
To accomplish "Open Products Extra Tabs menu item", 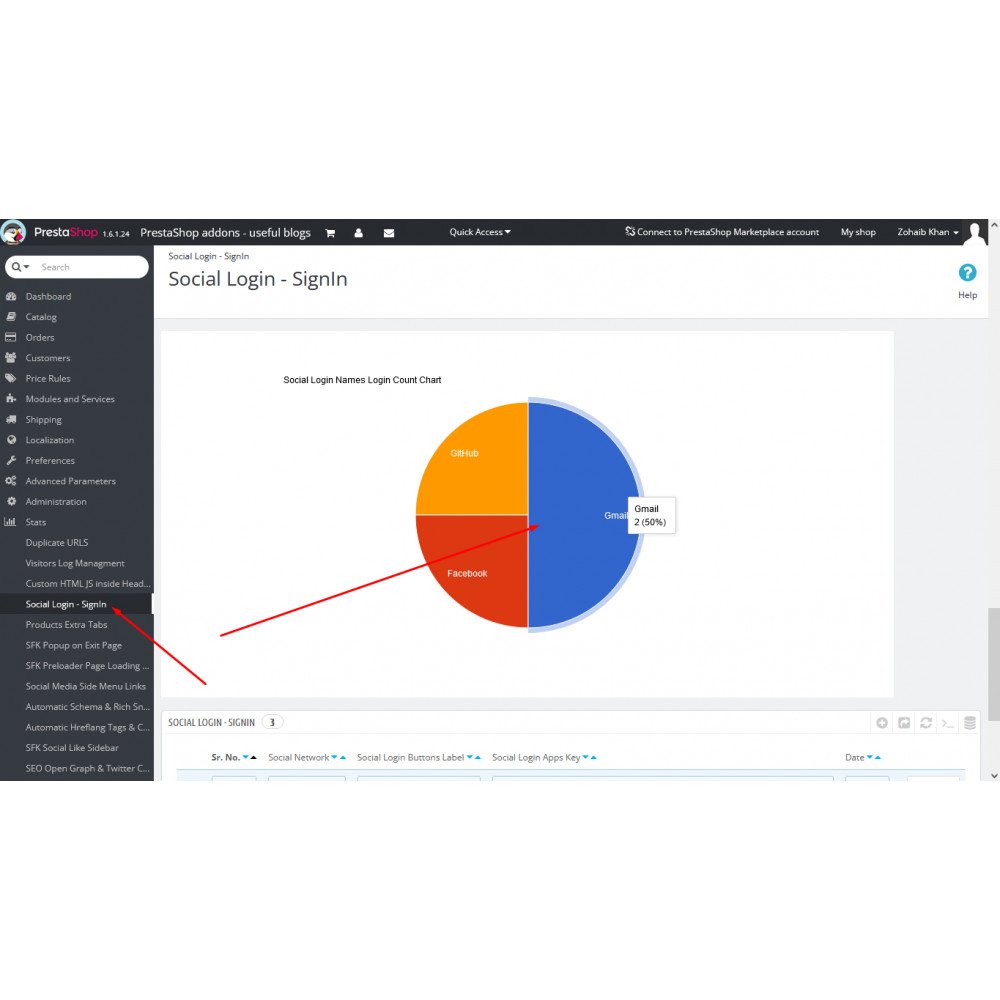I will coord(66,624).
